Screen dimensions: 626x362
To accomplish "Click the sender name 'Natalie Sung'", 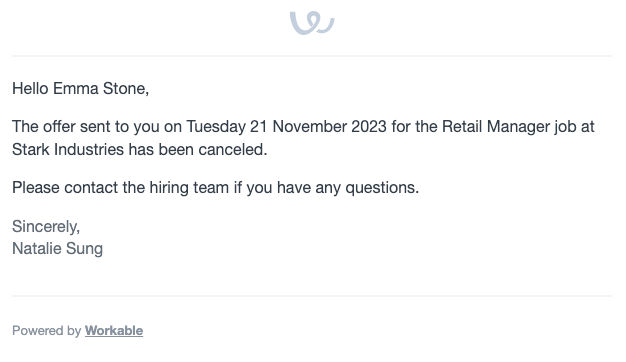I will point(57,248).
